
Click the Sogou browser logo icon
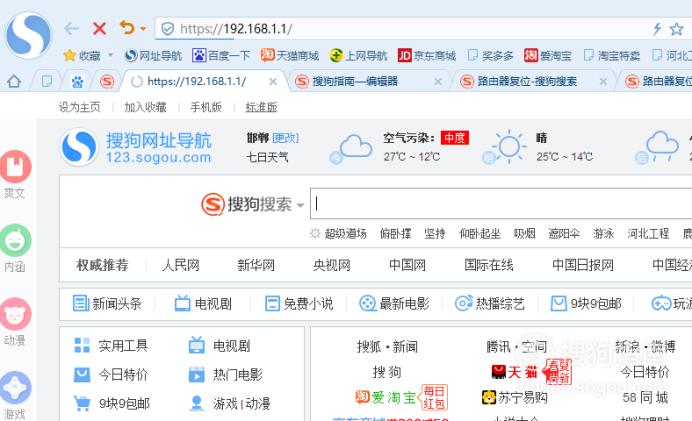[29, 35]
